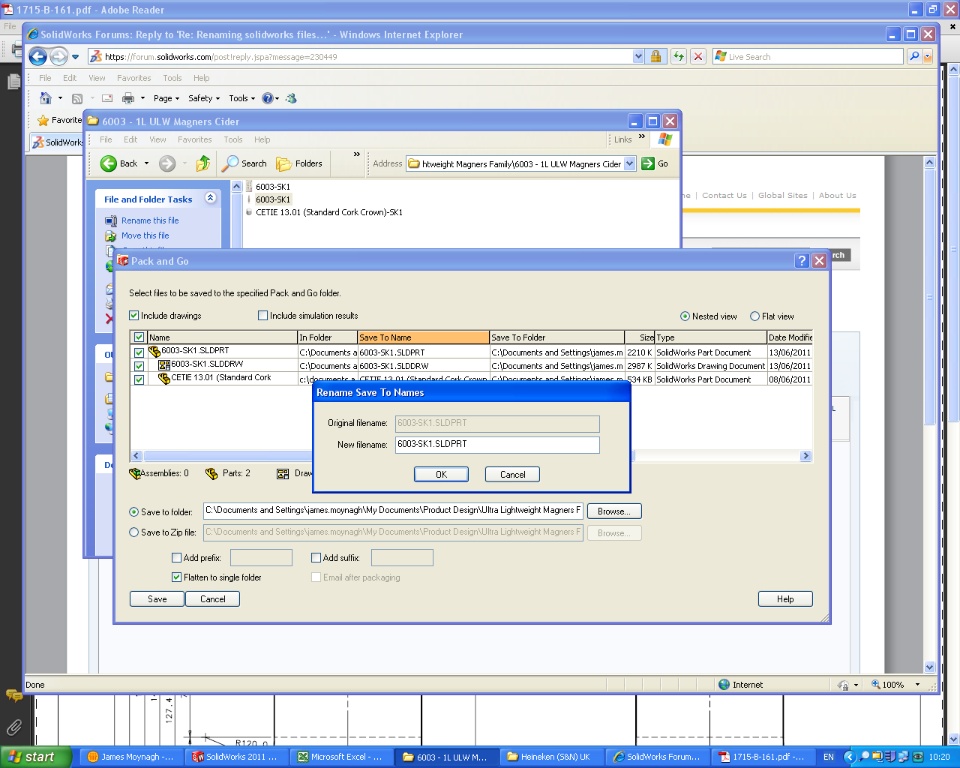The width and height of the screenshot is (960, 768).
Task: Open the Page dropdown menu
Action: click(166, 98)
